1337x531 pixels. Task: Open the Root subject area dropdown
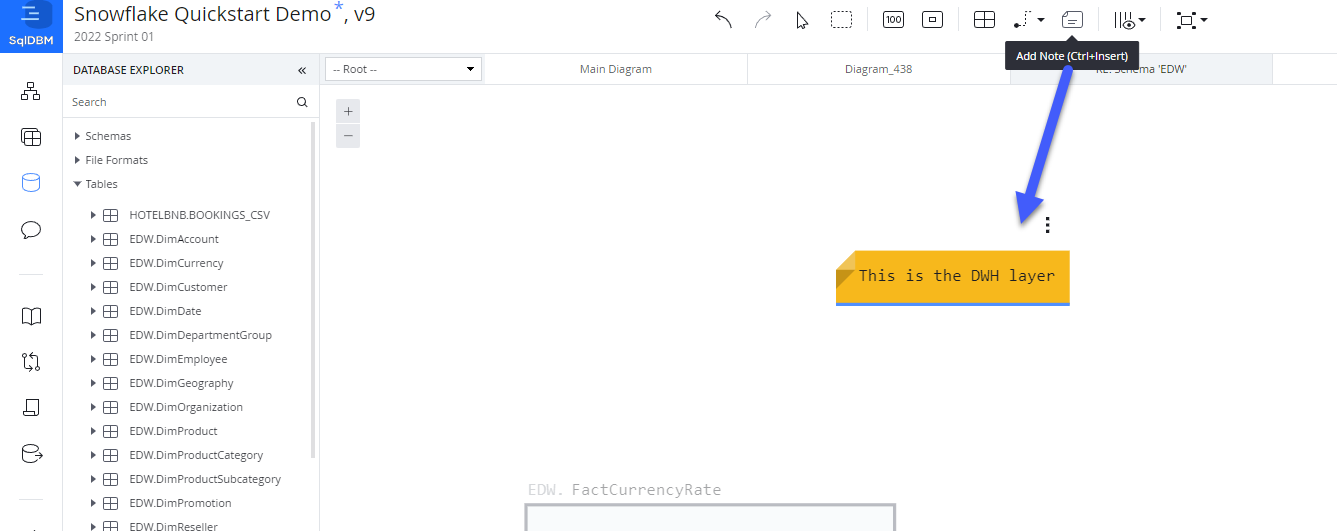403,69
